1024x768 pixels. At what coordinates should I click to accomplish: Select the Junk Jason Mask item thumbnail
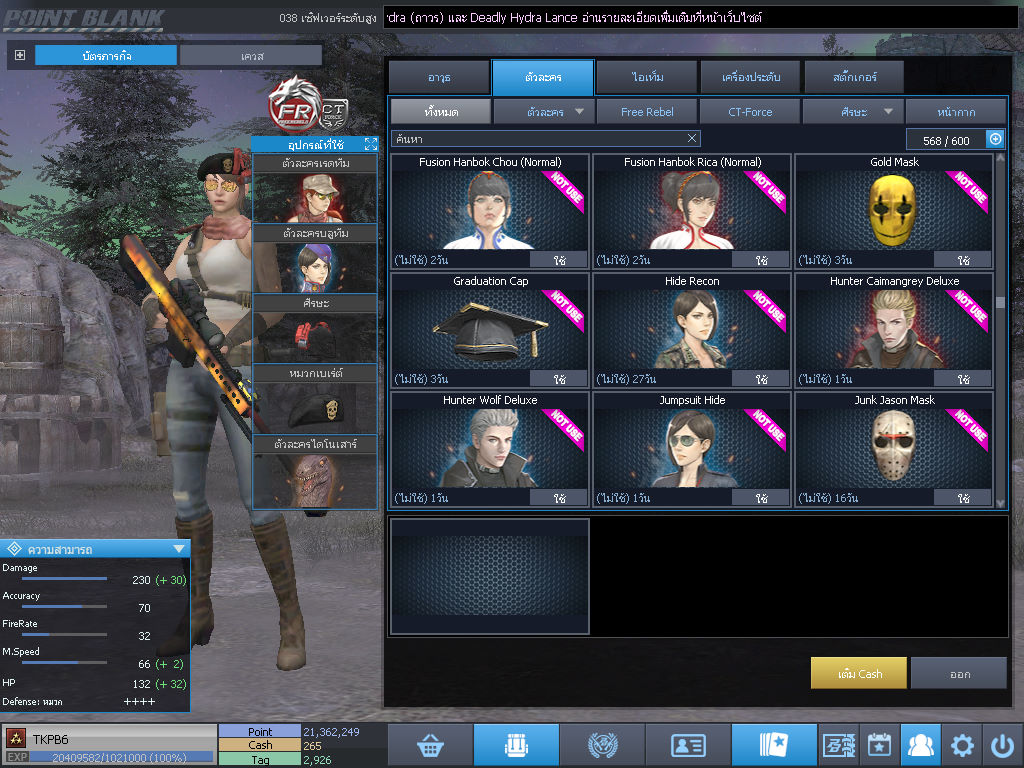893,449
